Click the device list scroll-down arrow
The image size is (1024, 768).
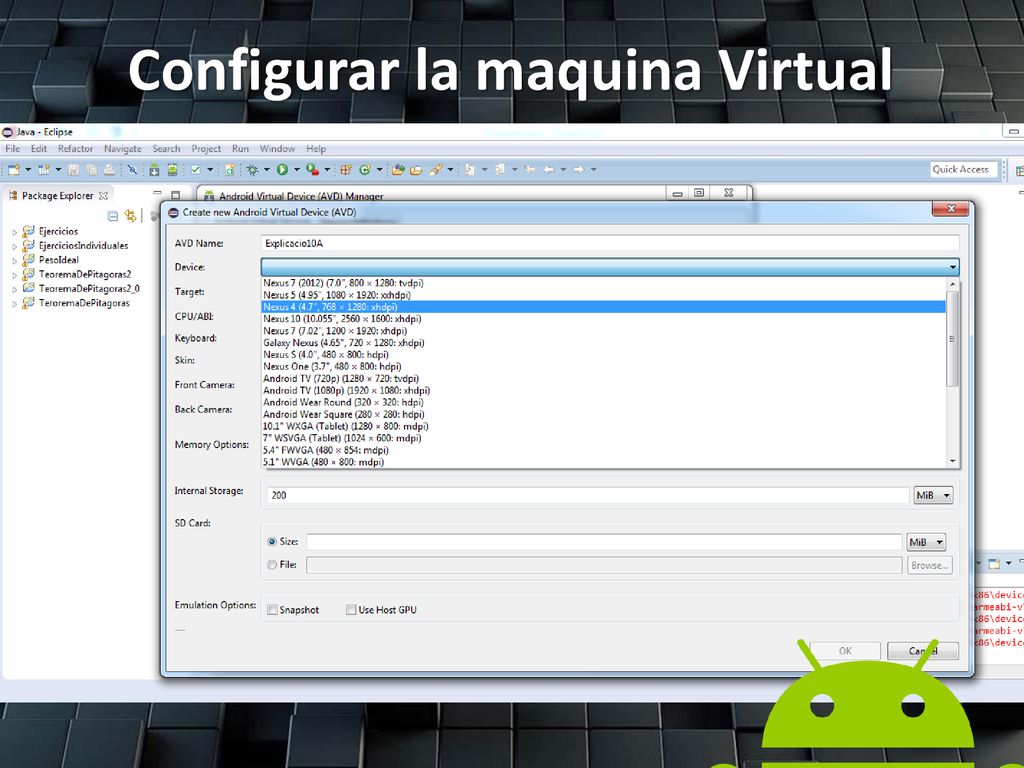tap(952, 461)
